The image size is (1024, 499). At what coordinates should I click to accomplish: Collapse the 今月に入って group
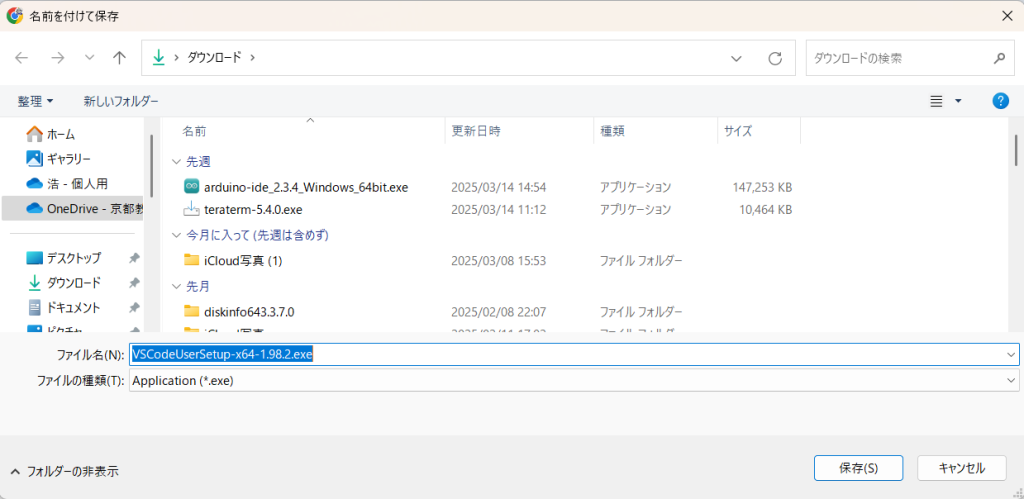click(177, 235)
